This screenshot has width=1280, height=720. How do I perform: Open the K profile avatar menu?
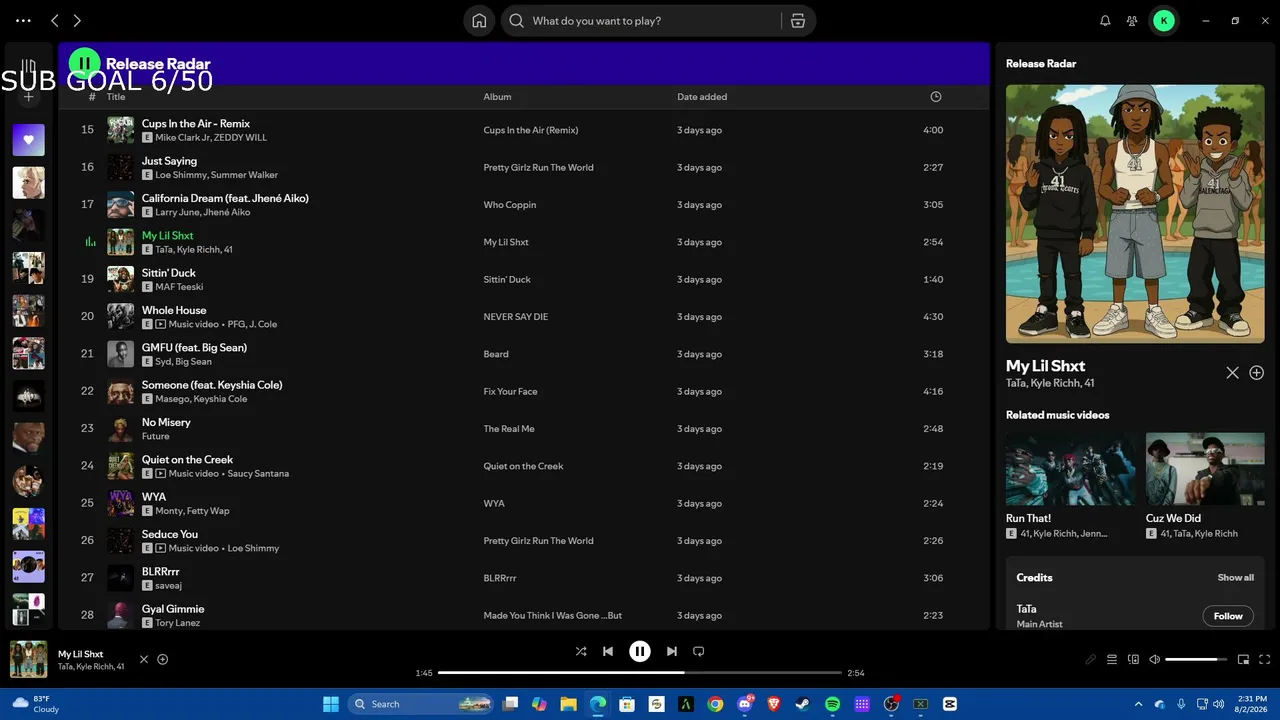(x=1164, y=21)
